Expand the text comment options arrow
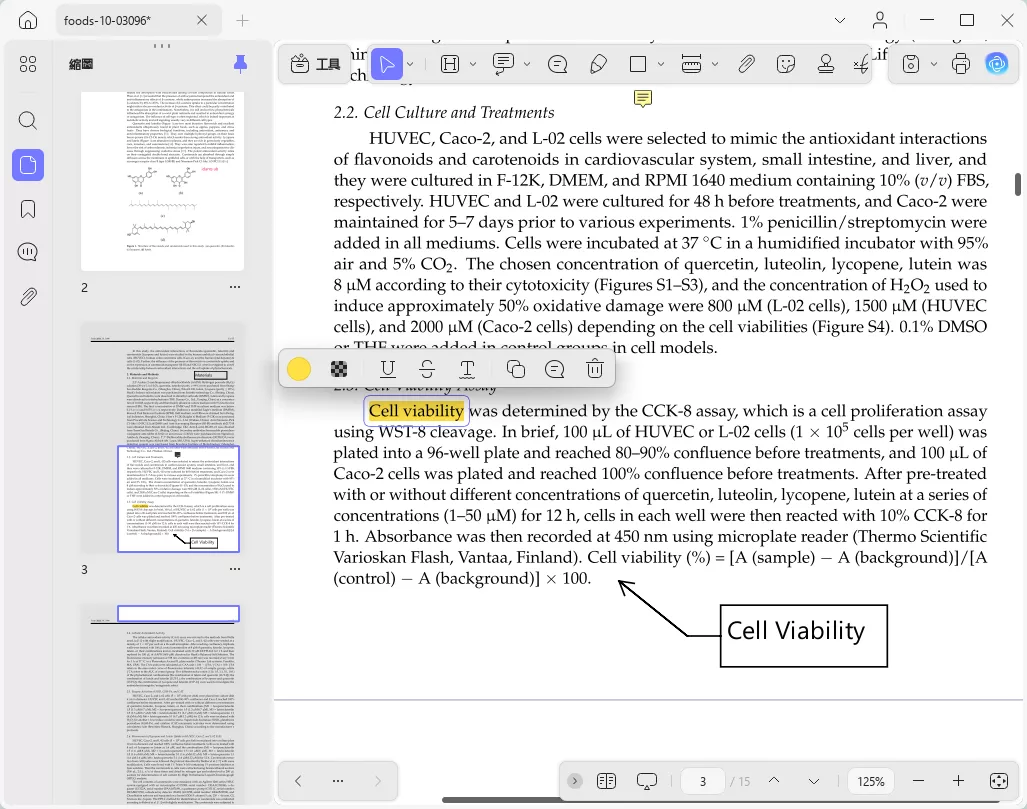The height and width of the screenshot is (809, 1027). 527,64
